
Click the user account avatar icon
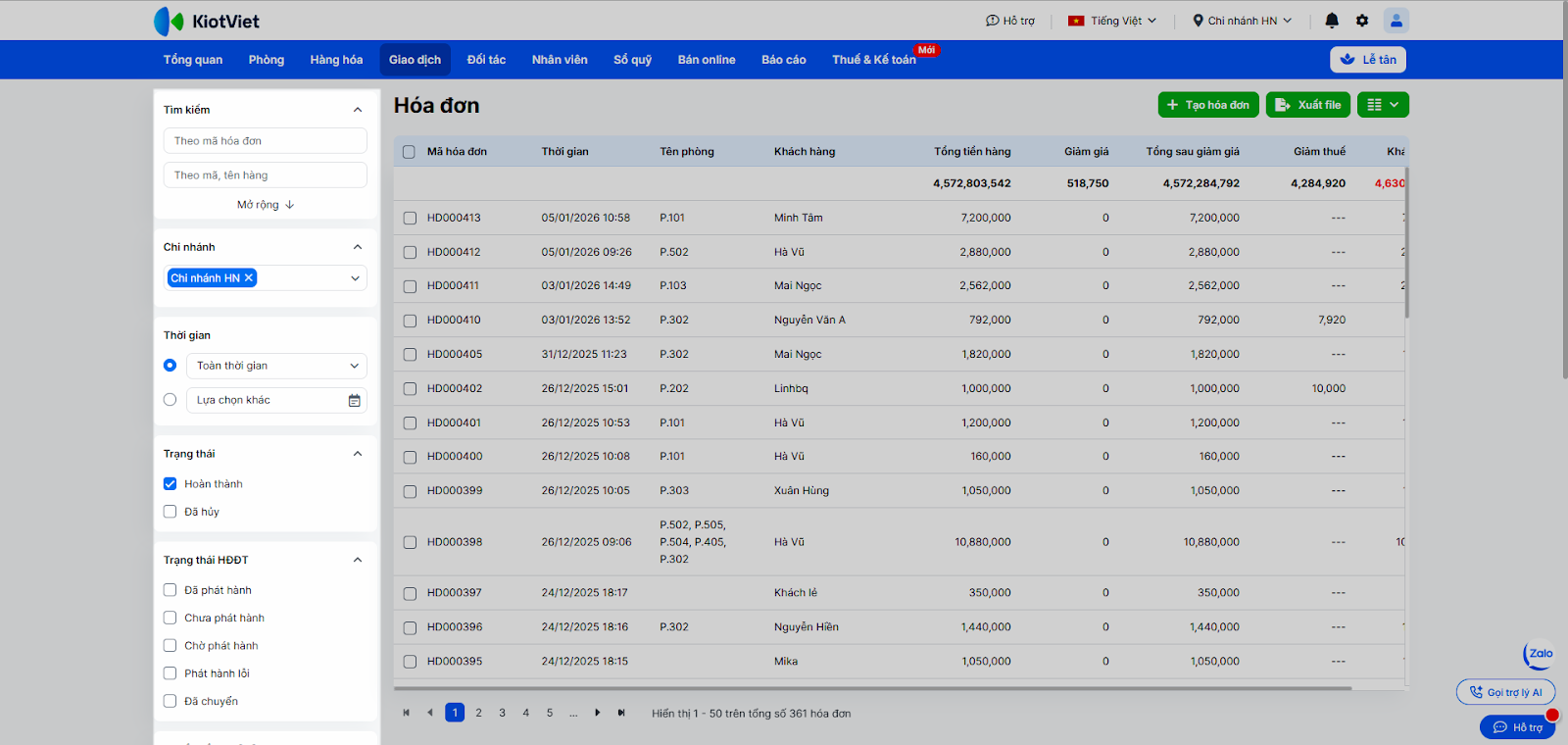click(1396, 21)
